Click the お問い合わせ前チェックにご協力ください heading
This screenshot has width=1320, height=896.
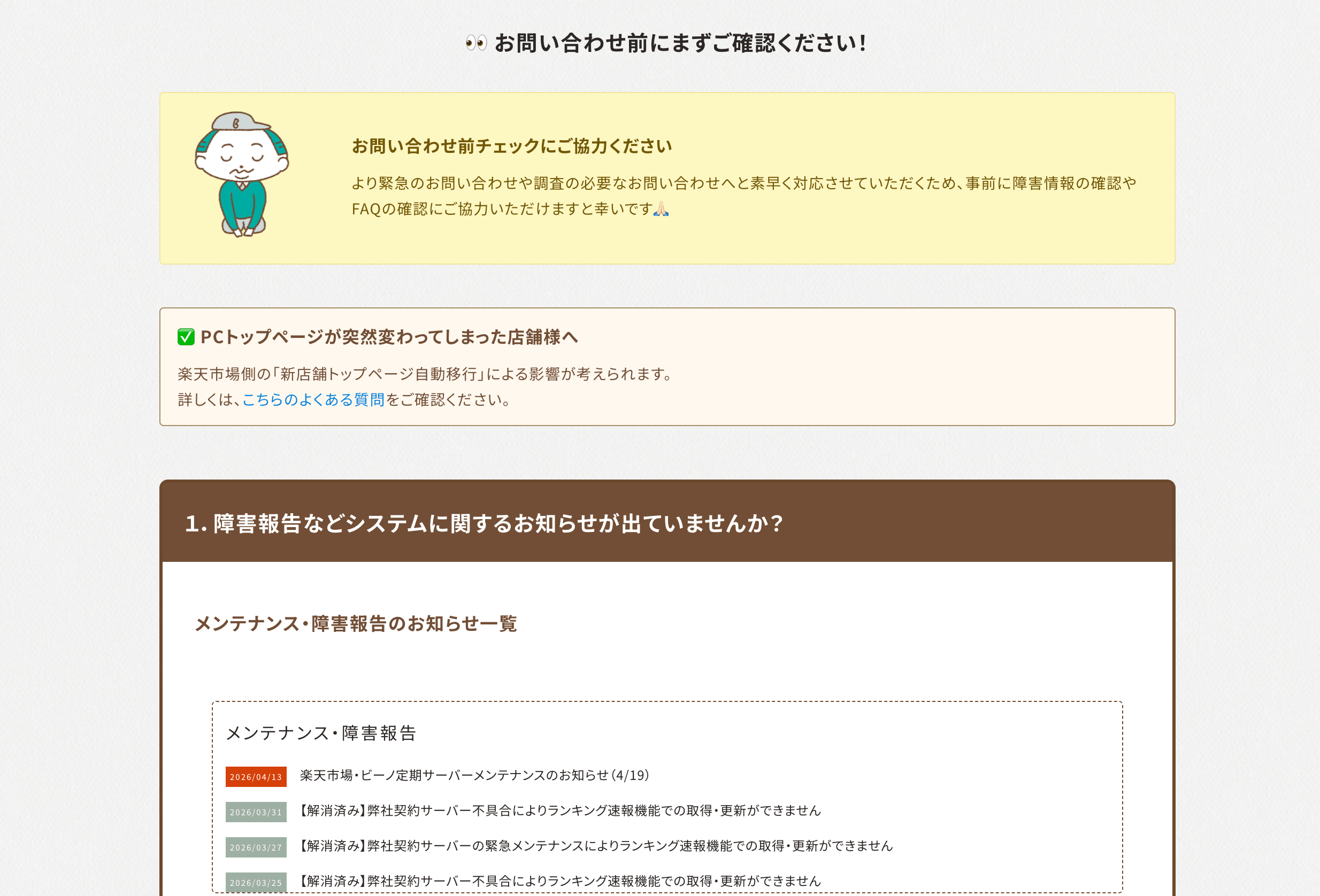point(511,146)
